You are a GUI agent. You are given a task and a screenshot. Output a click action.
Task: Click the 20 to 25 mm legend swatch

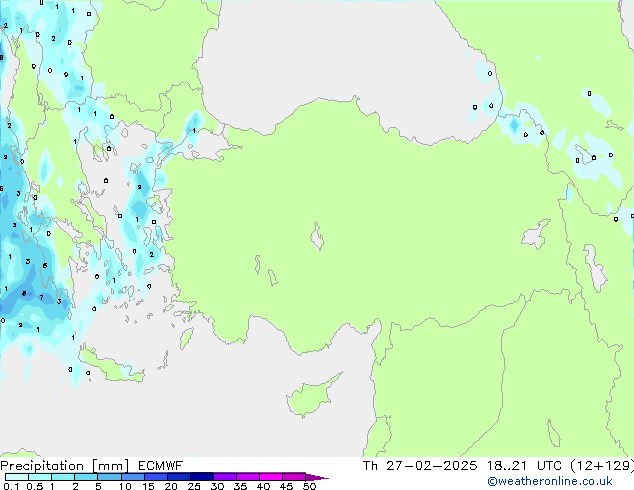coord(179,477)
